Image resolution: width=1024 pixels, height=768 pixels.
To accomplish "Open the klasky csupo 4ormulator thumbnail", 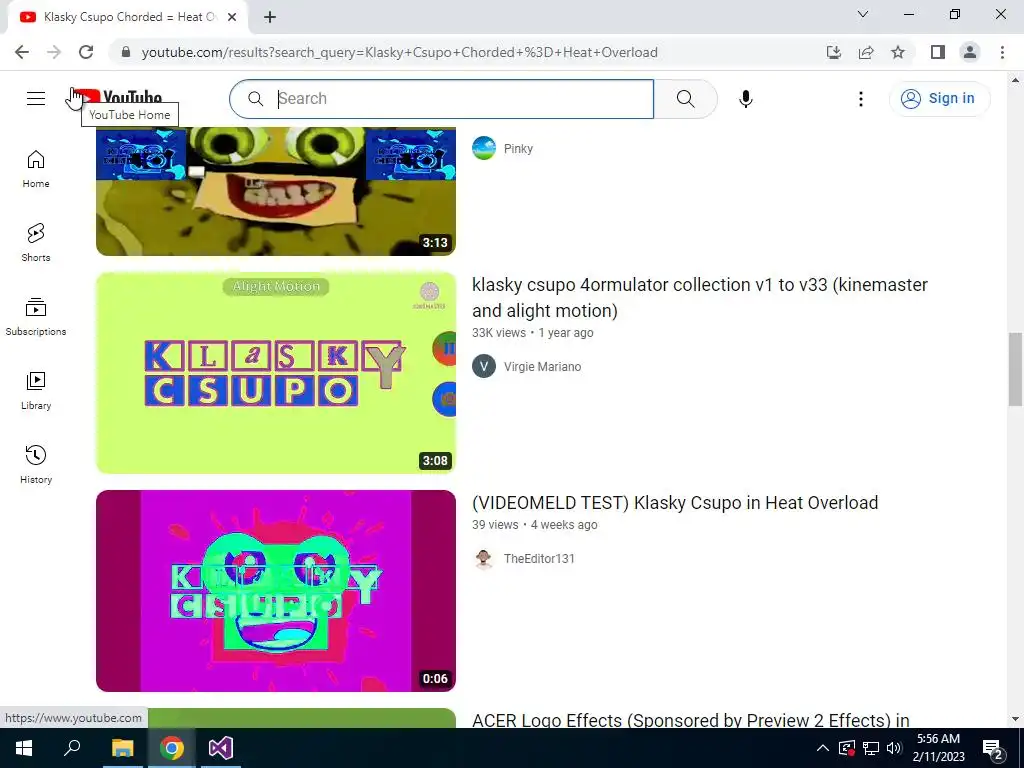I will (x=276, y=373).
